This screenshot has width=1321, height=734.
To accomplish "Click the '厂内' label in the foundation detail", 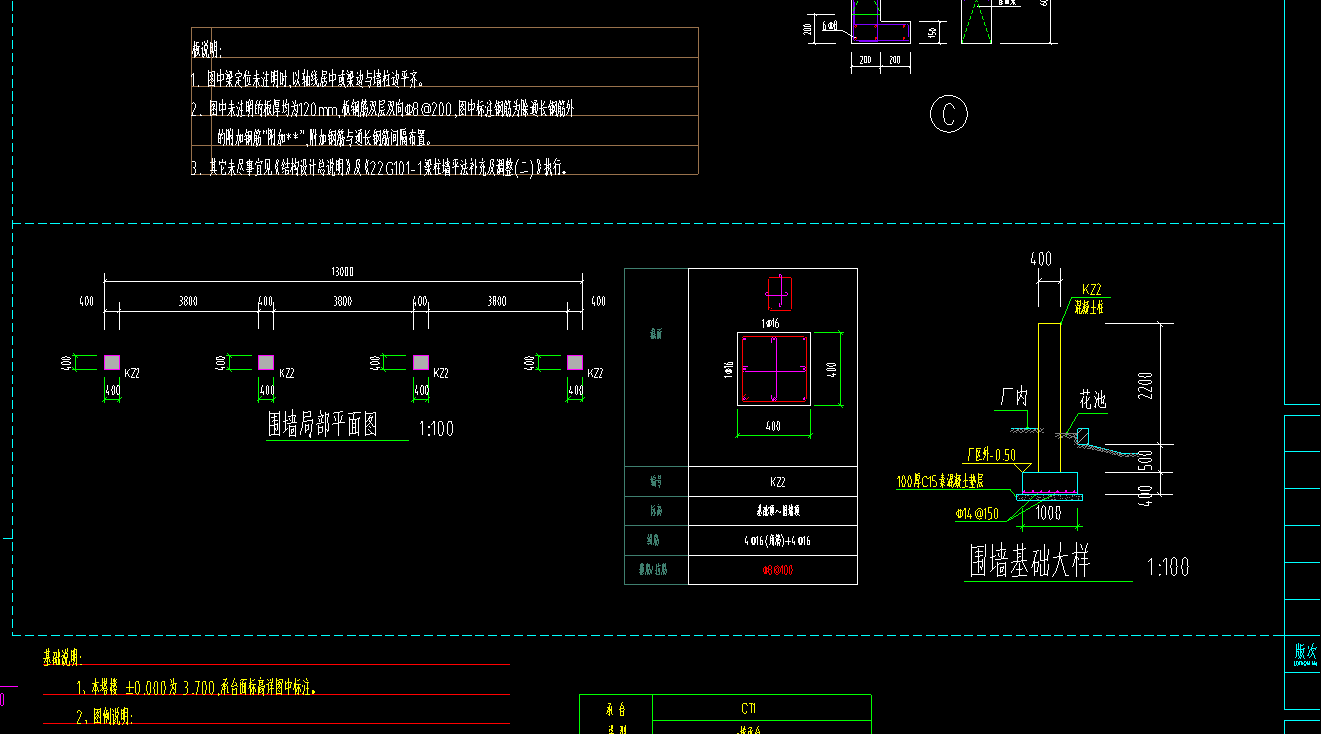I will click(1014, 398).
